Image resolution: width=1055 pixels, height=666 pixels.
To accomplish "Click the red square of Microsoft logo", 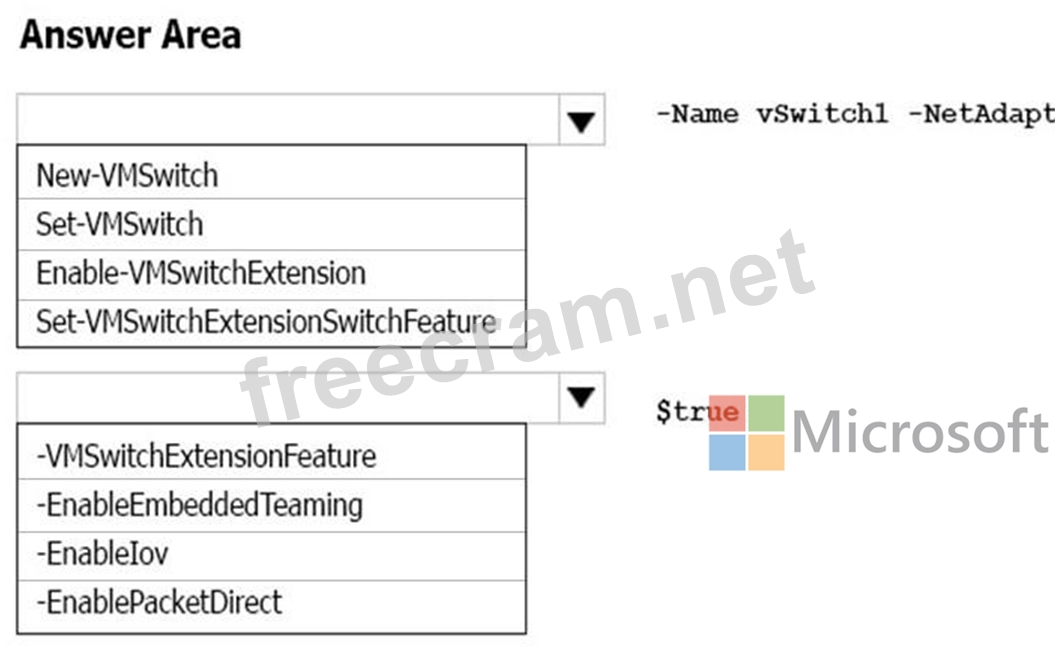I will pos(727,413).
